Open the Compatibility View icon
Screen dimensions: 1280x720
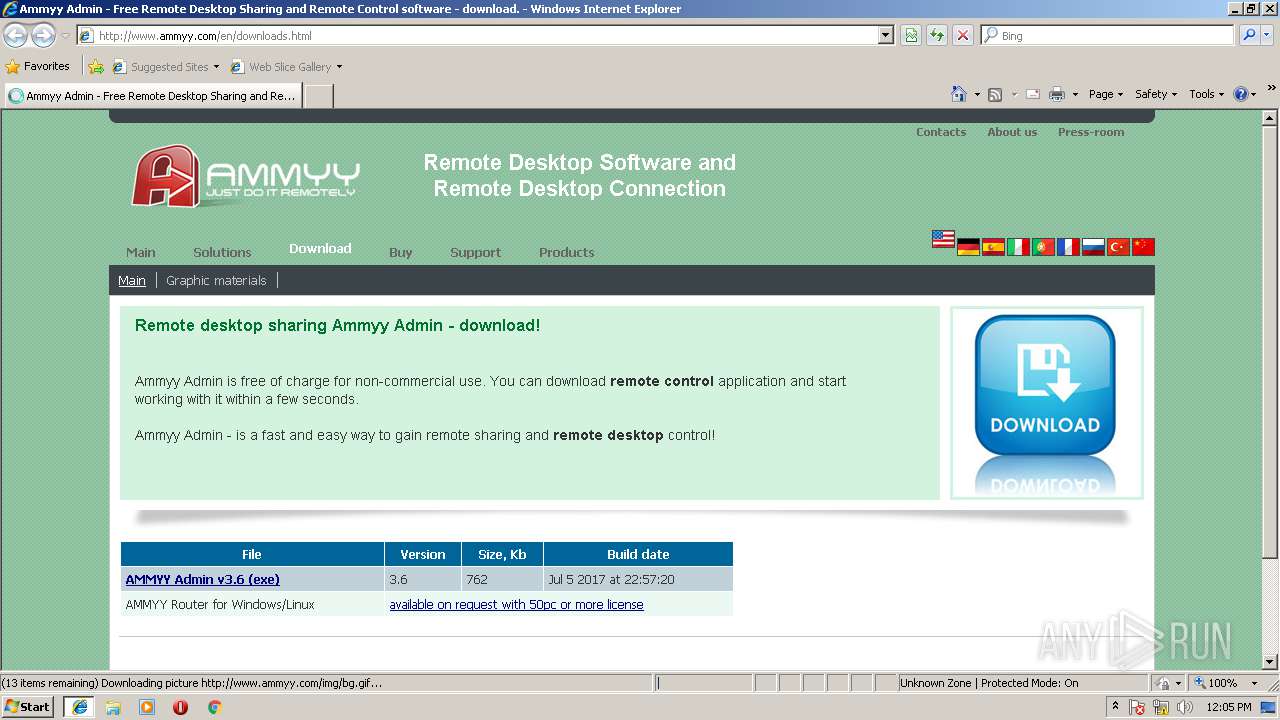[911, 35]
